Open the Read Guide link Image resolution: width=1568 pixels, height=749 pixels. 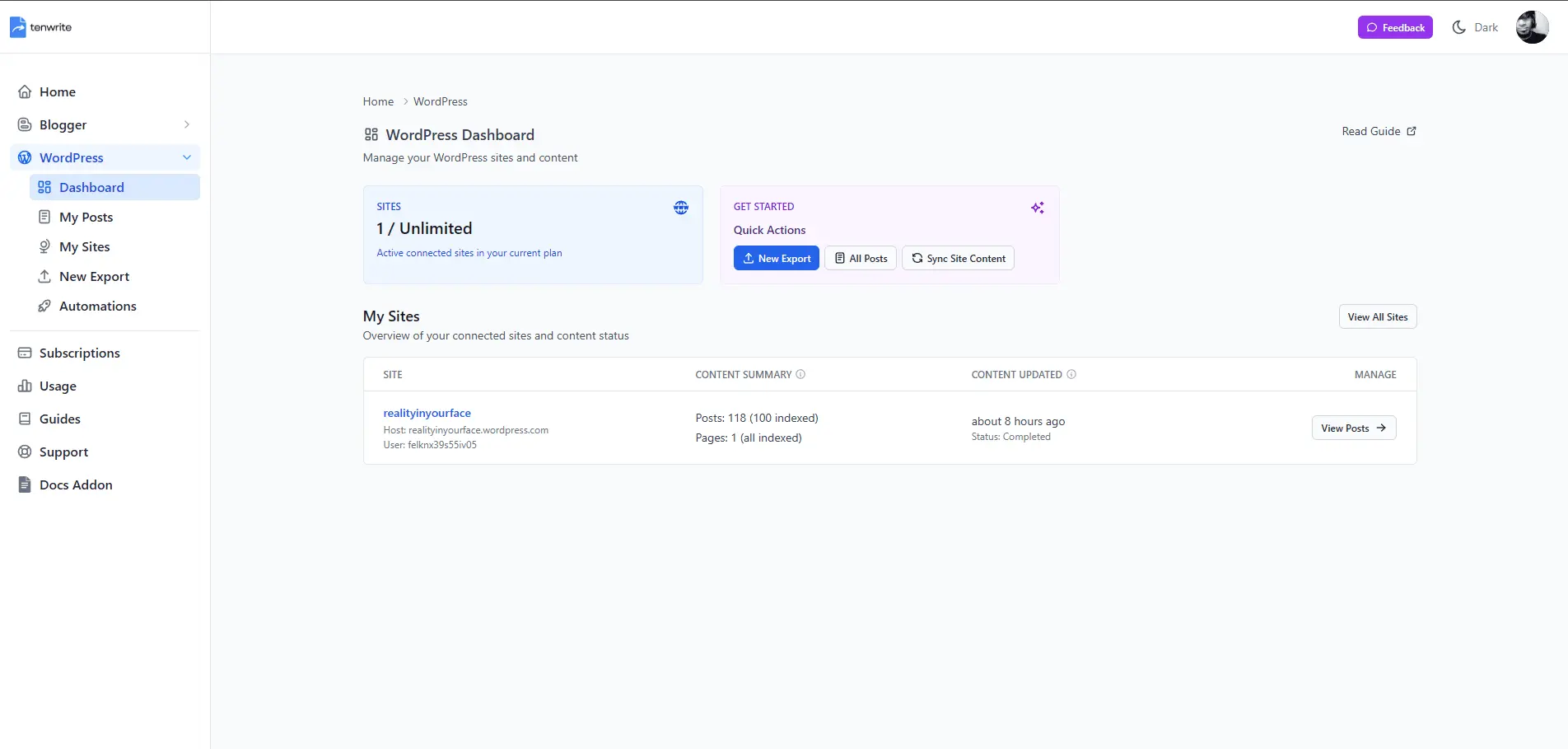tap(1379, 131)
